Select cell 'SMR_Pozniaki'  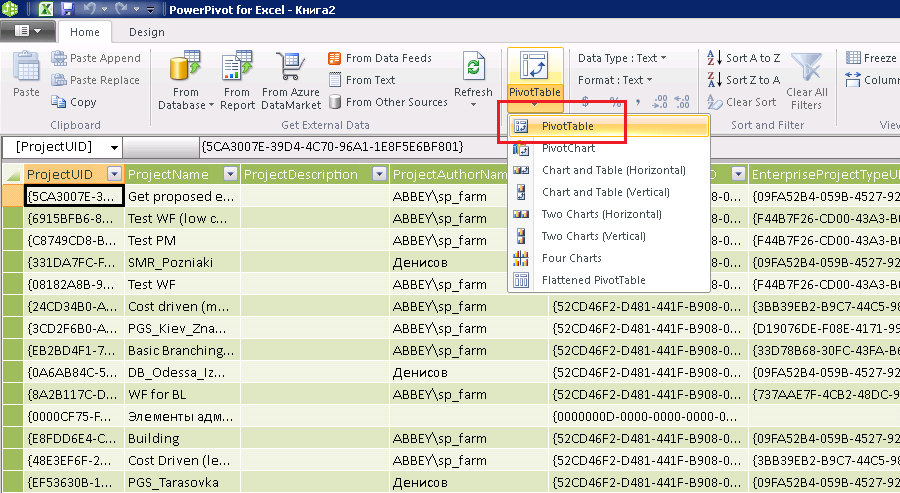click(182, 262)
